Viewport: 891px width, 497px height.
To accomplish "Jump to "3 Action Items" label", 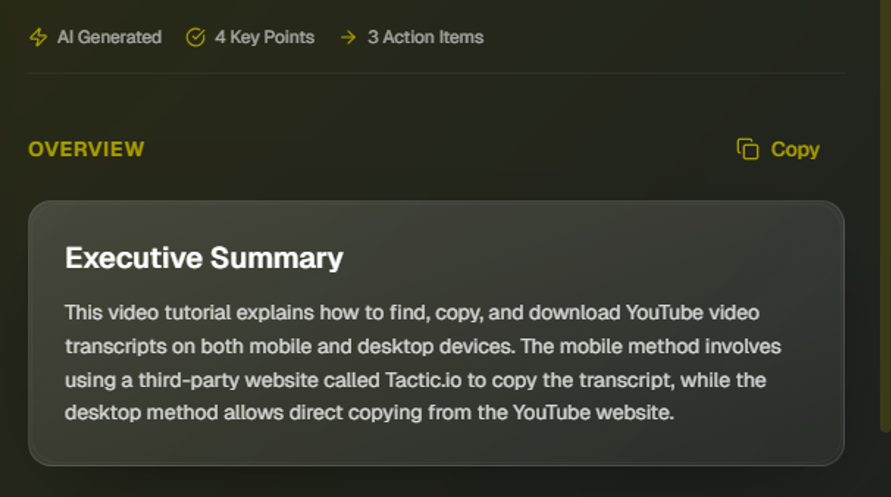I will tap(425, 37).
